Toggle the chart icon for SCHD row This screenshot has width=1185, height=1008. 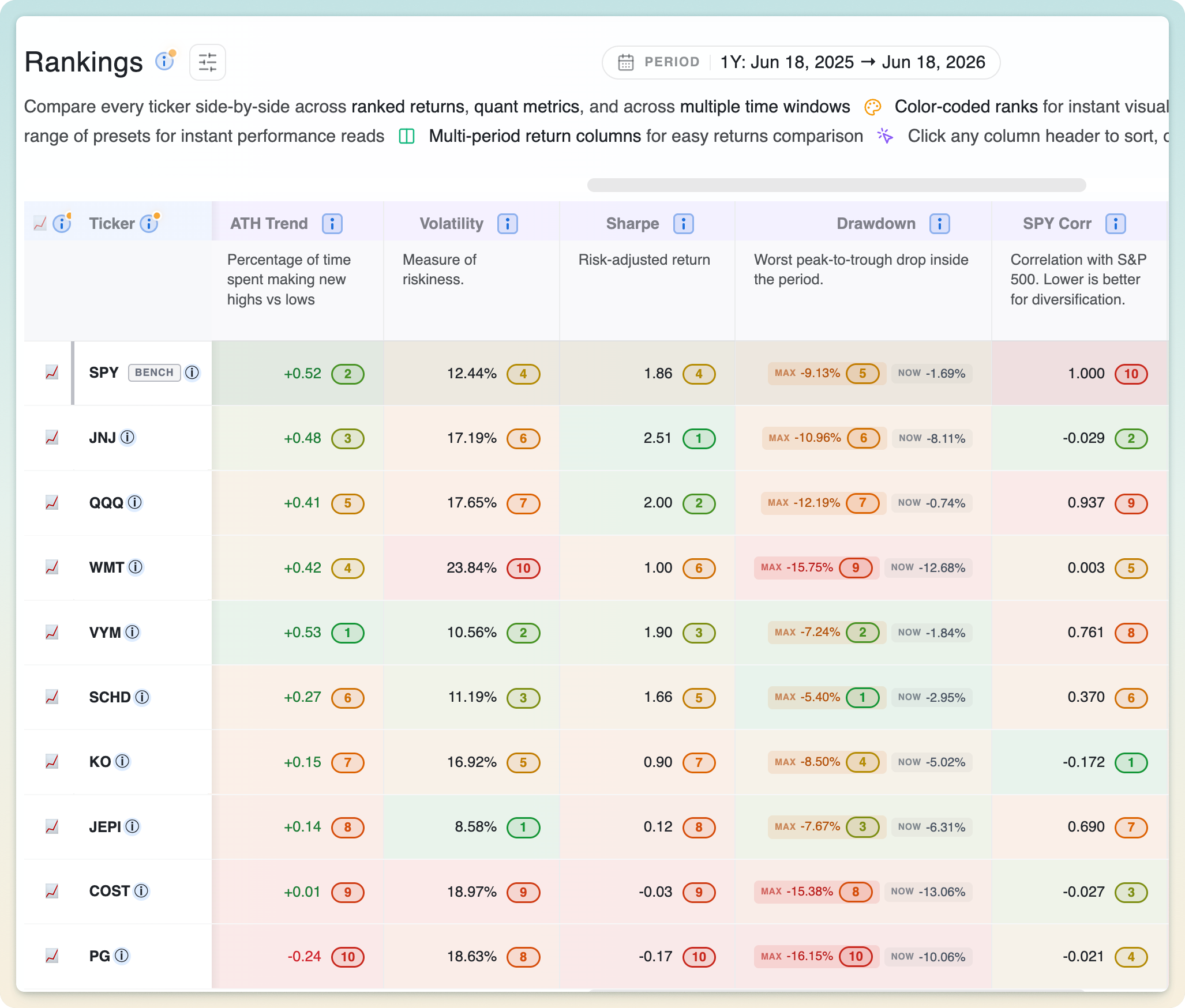click(52, 697)
